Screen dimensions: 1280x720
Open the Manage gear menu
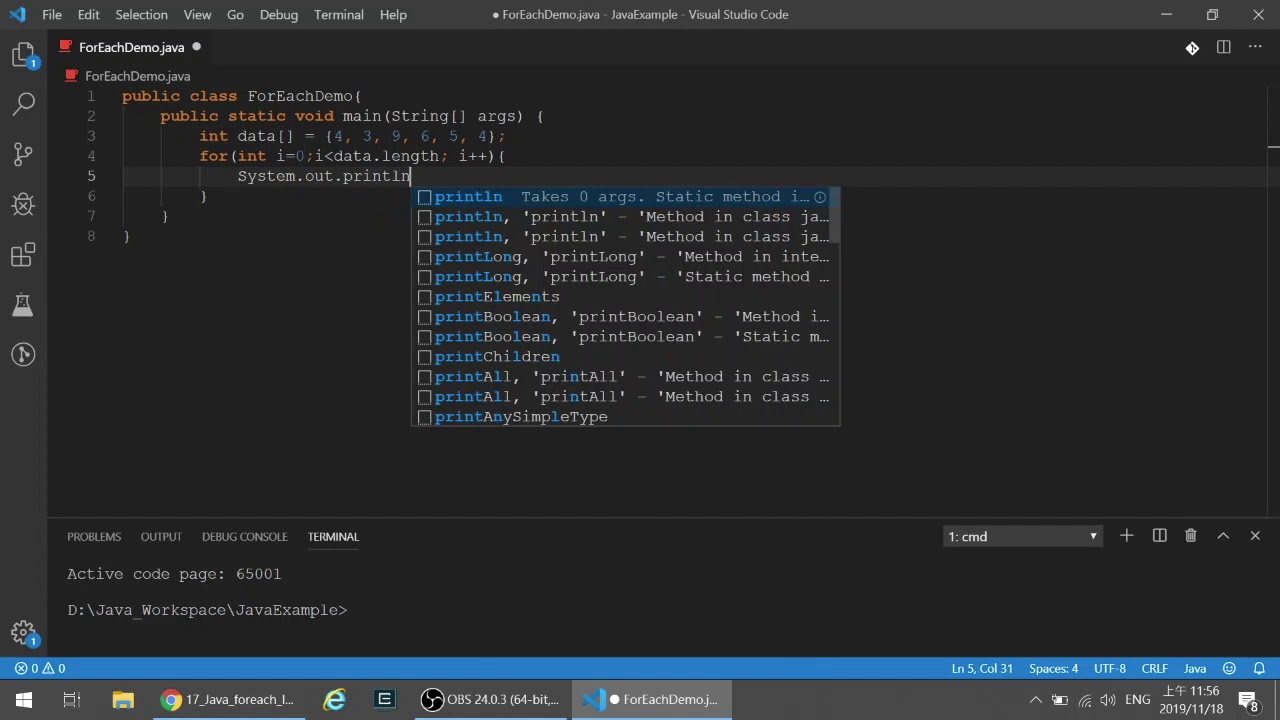click(23, 633)
